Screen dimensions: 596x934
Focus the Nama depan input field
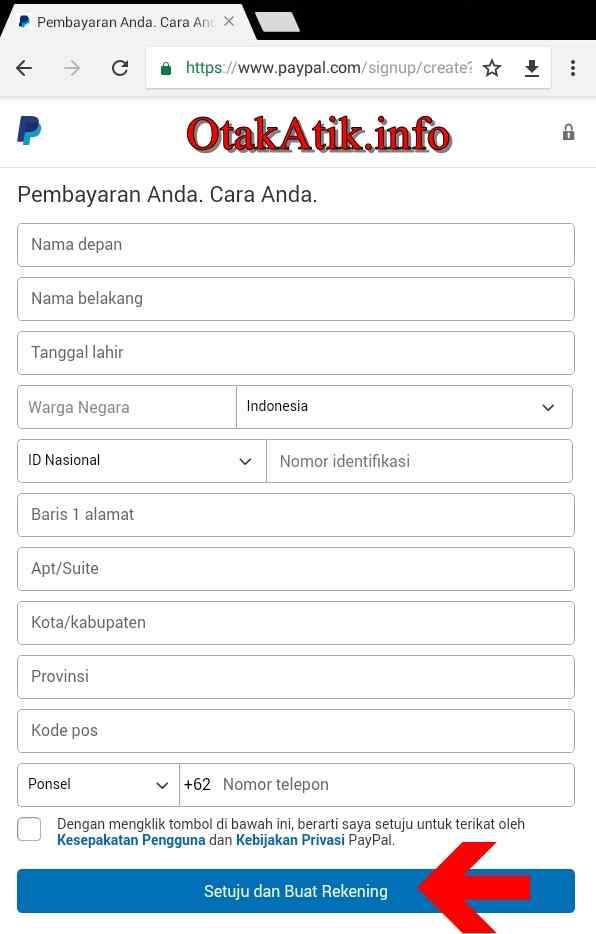point(296,245)
